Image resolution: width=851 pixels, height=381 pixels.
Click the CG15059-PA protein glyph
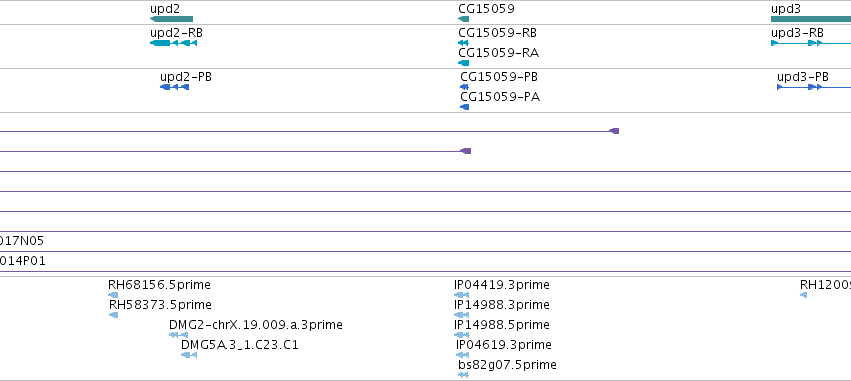[465, 107]
